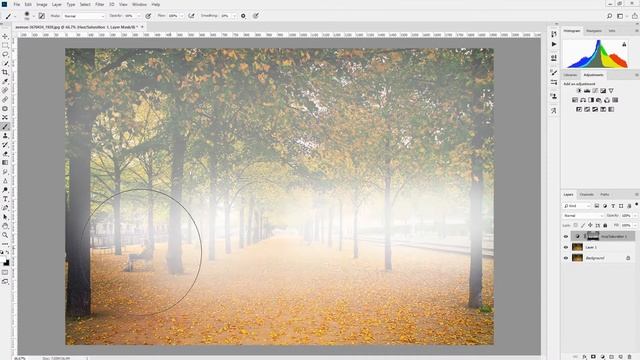Viewport: 640px width, 360px height.
Task: Open the Smoothing slider arrow
Action: (234, 16)
